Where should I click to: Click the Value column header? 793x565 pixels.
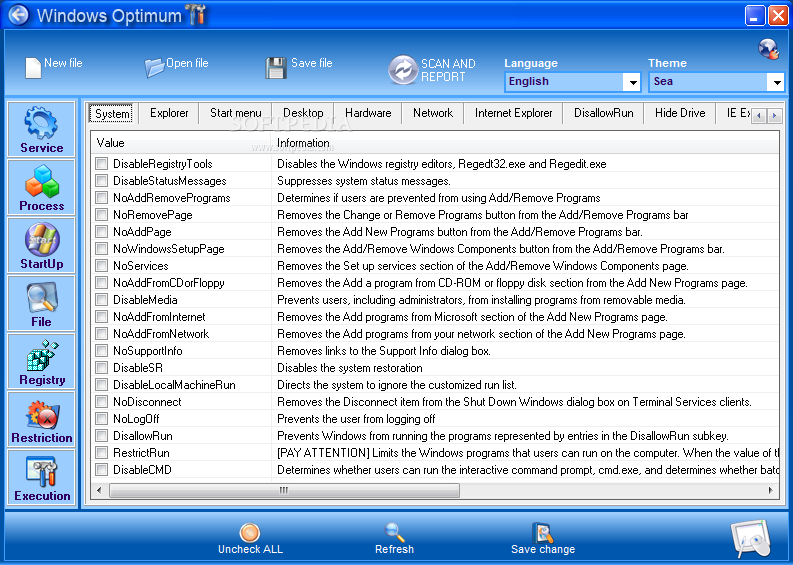[x=181, y=143]
